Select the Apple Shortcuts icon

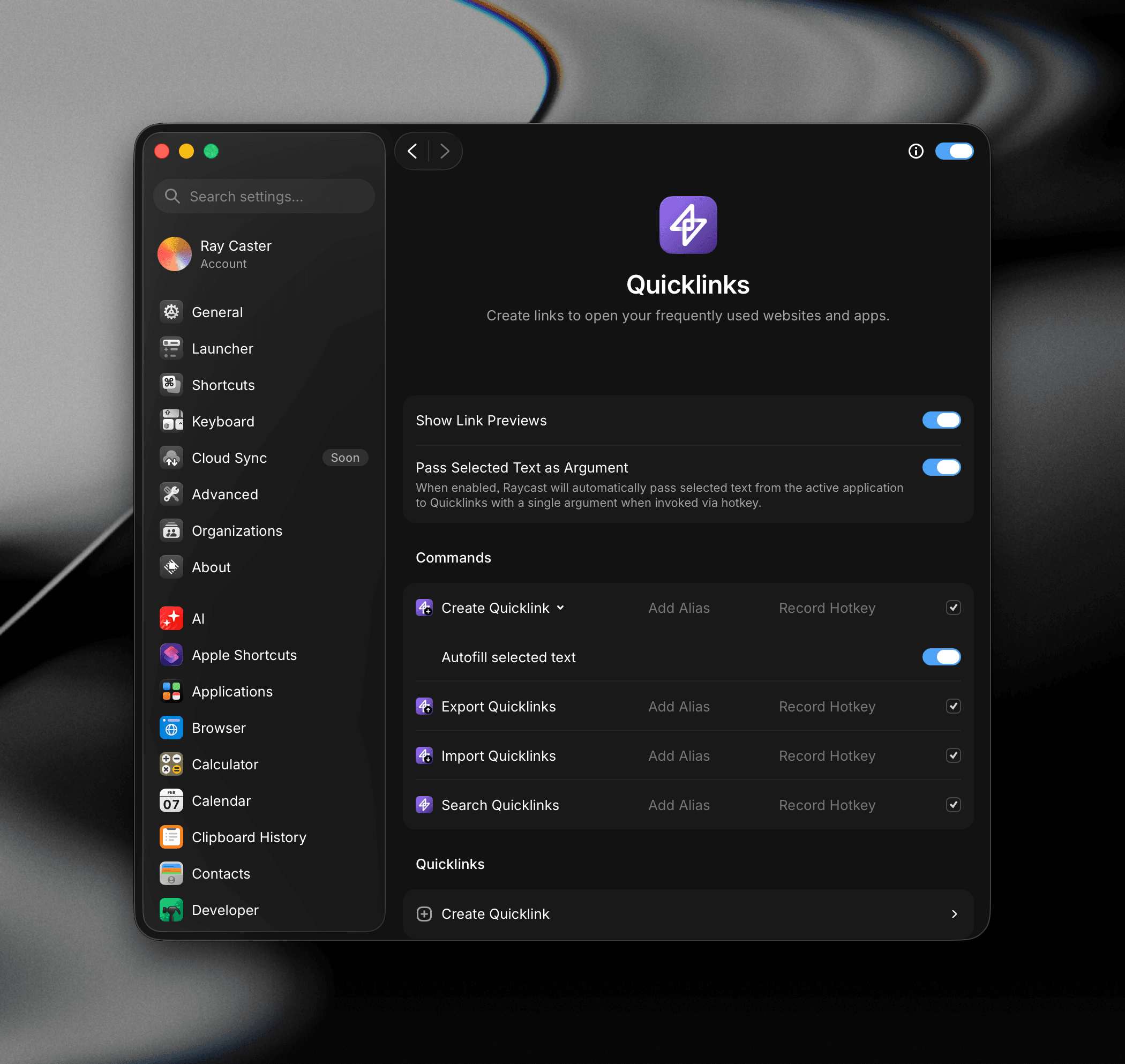pos(171,655)
